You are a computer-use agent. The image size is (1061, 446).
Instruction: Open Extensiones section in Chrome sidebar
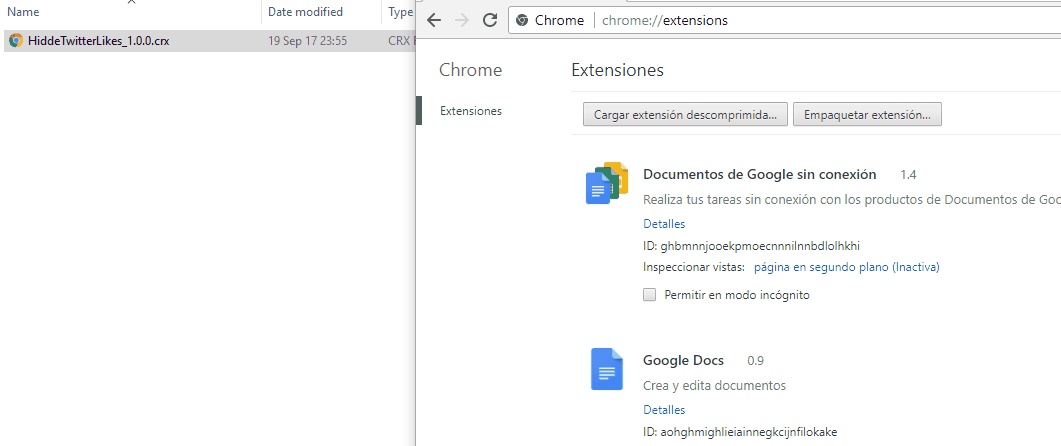pos(471,111)
